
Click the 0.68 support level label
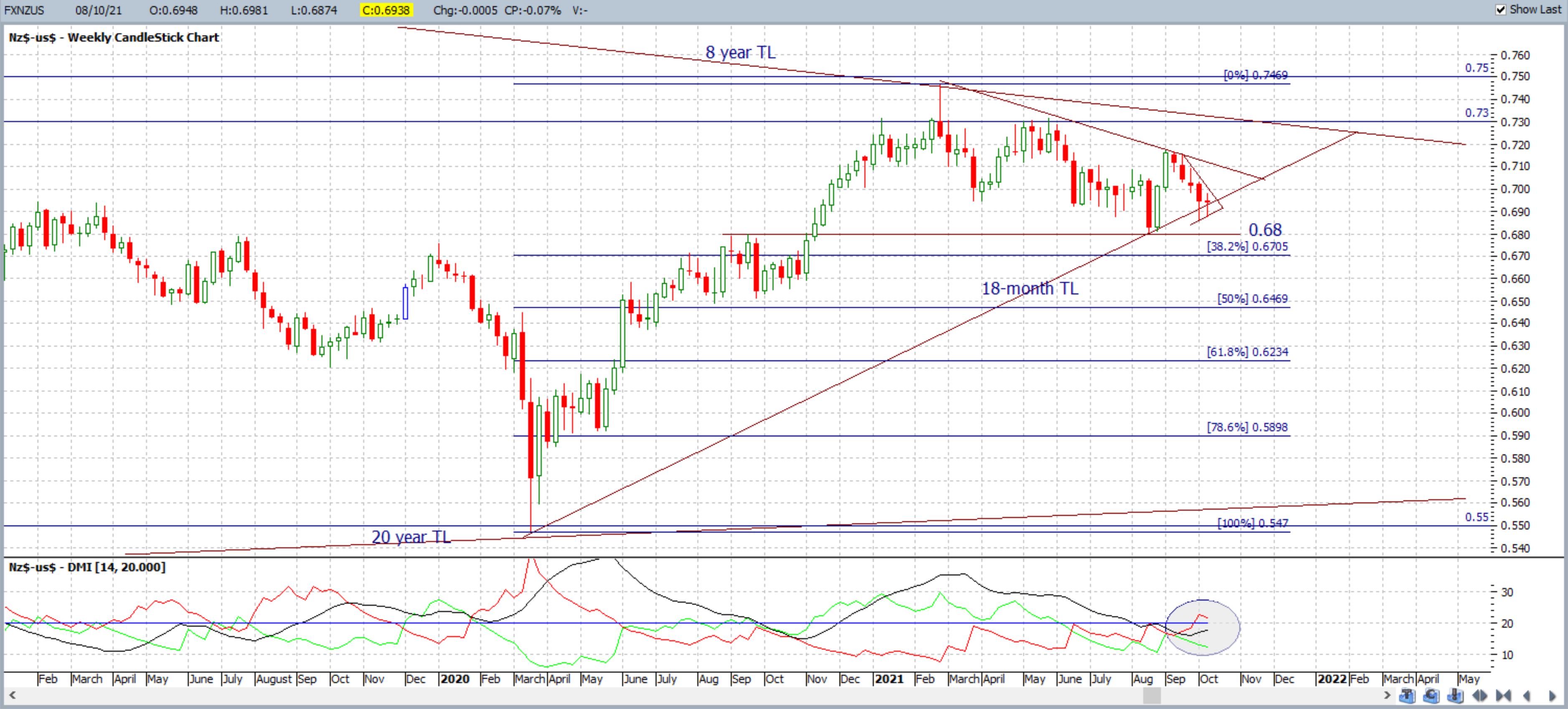1265,230
